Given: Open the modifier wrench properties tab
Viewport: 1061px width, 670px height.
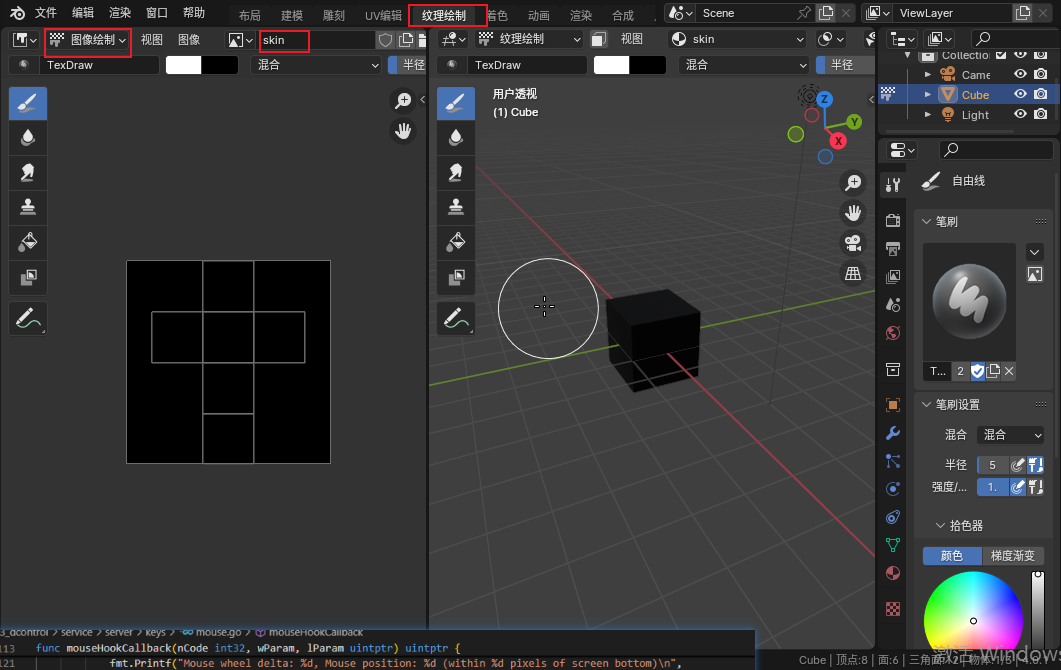Looking at the screenshot, I should [893, 433].
